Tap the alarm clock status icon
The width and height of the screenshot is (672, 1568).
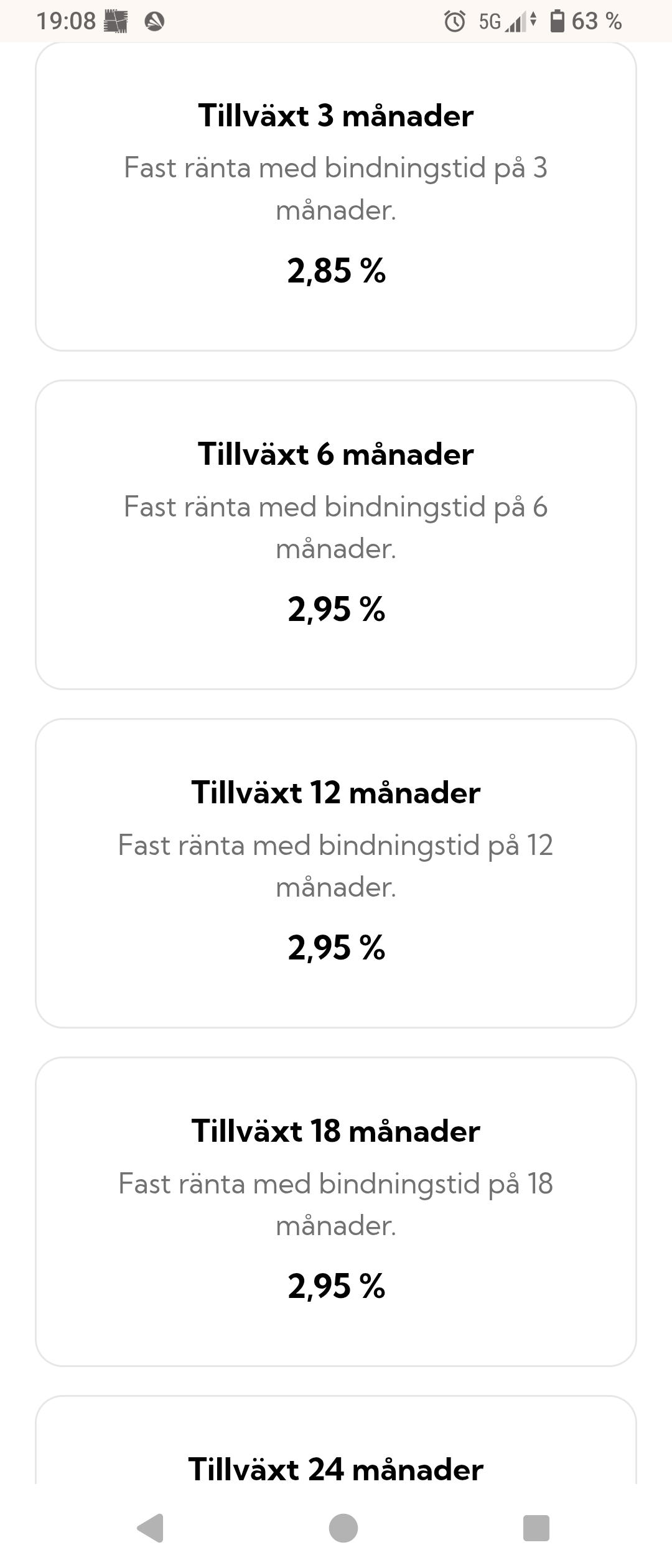point(455,22)
